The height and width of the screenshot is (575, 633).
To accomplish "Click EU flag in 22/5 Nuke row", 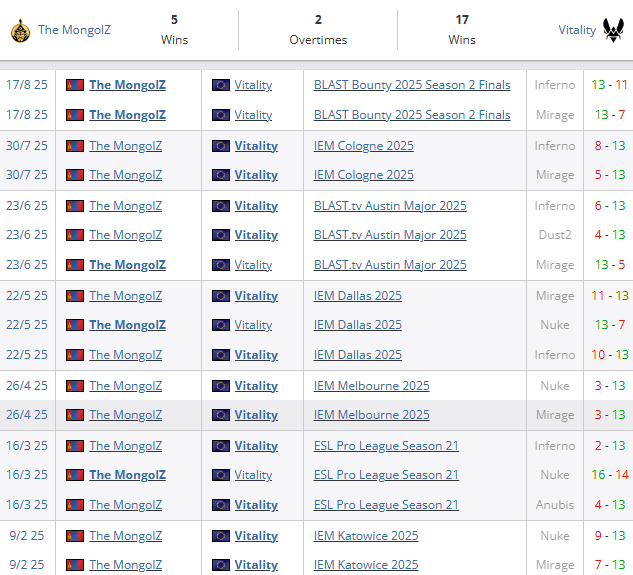I will click(221, 325).
